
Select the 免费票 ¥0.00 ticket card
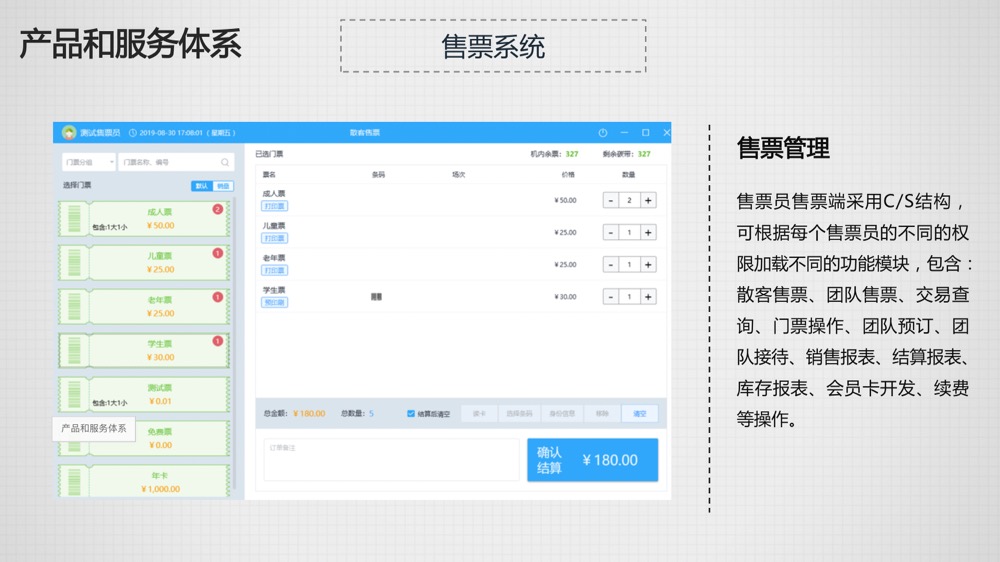coord(144,438)
